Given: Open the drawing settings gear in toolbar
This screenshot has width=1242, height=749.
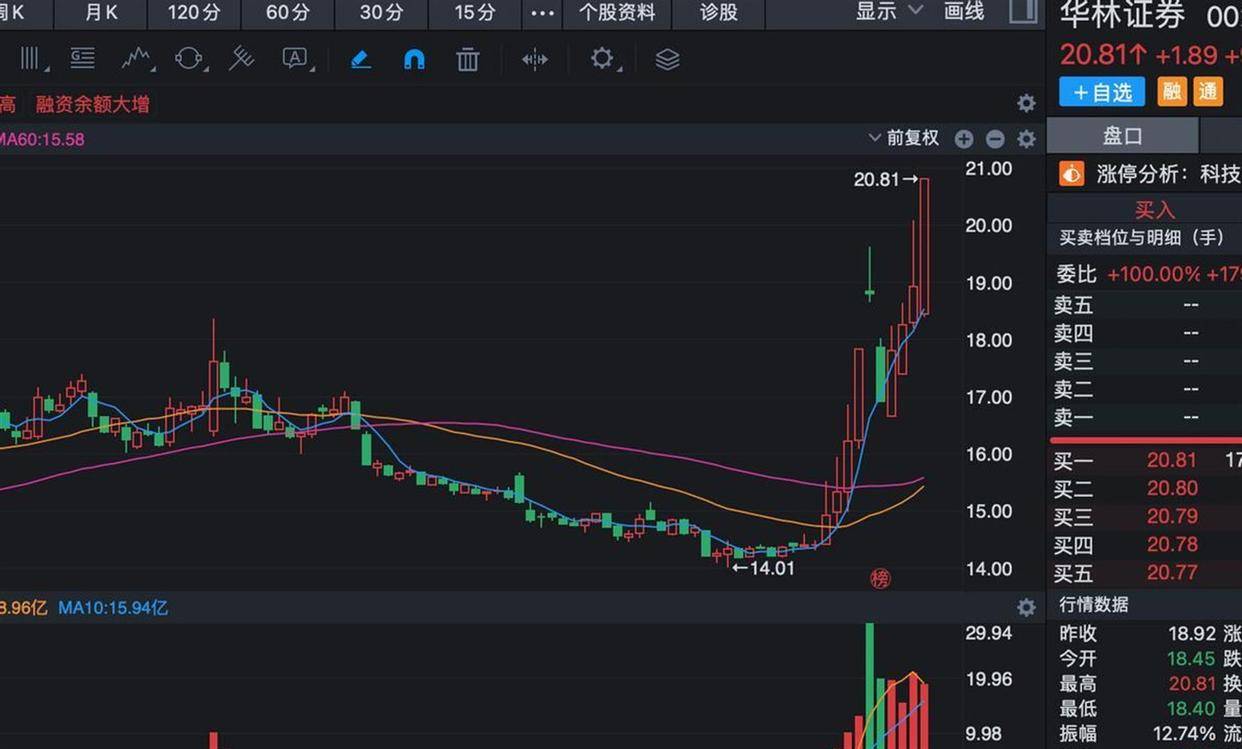Looking at the screenshot, I should [x=602, y=59].
